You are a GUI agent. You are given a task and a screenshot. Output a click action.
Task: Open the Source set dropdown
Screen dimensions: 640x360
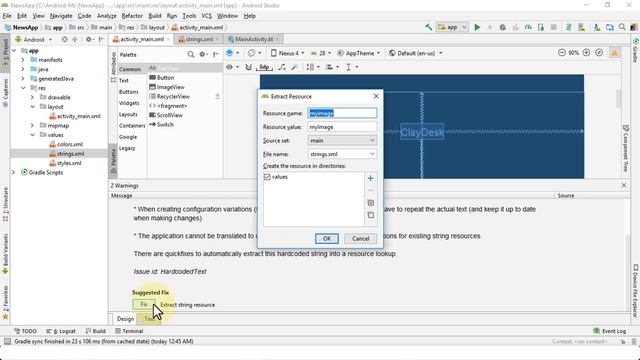click(342, 140)
